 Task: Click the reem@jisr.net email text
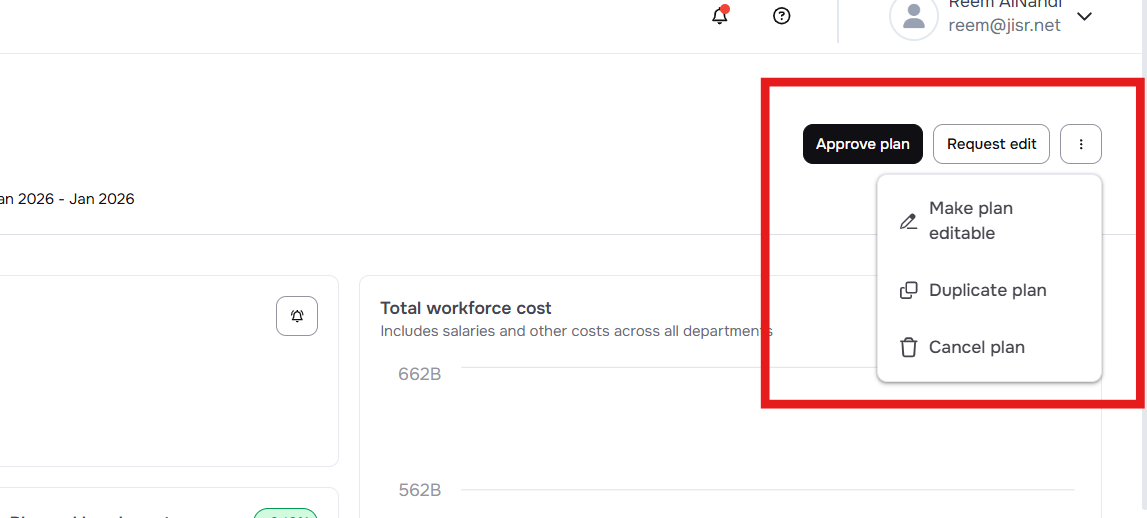pyautogui.click(x=1004, y=26)
